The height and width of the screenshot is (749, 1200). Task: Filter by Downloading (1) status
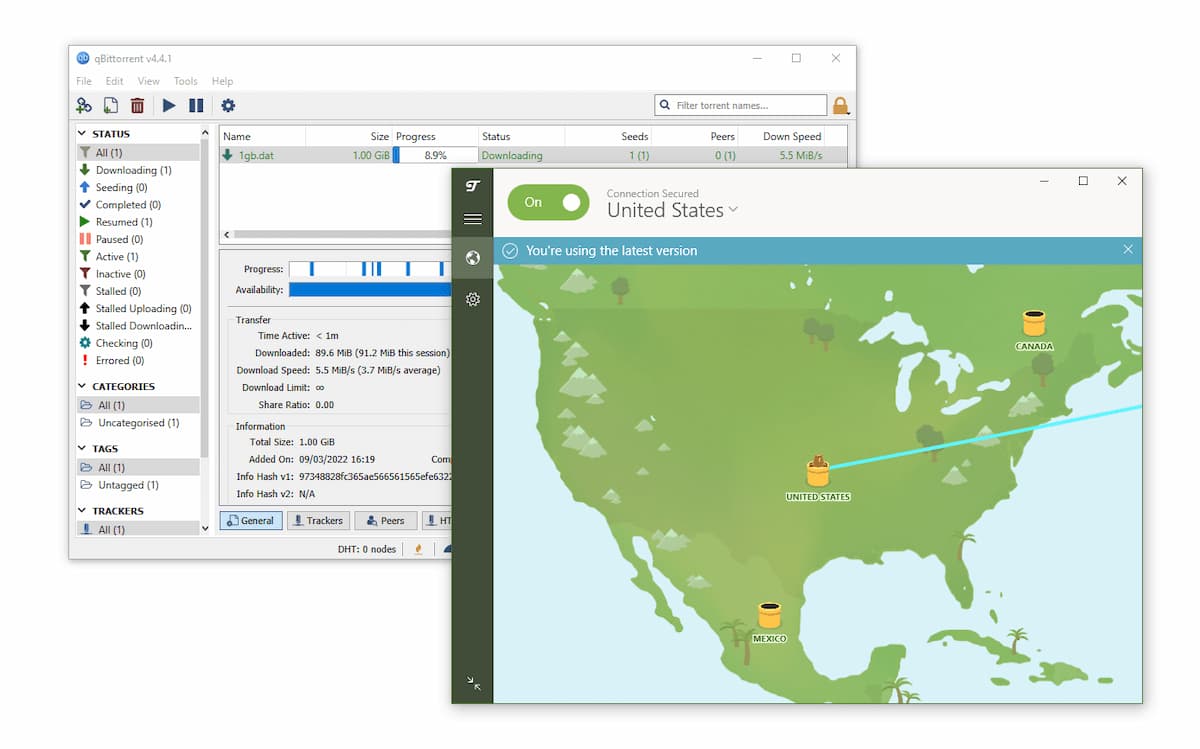click(138, 170)
